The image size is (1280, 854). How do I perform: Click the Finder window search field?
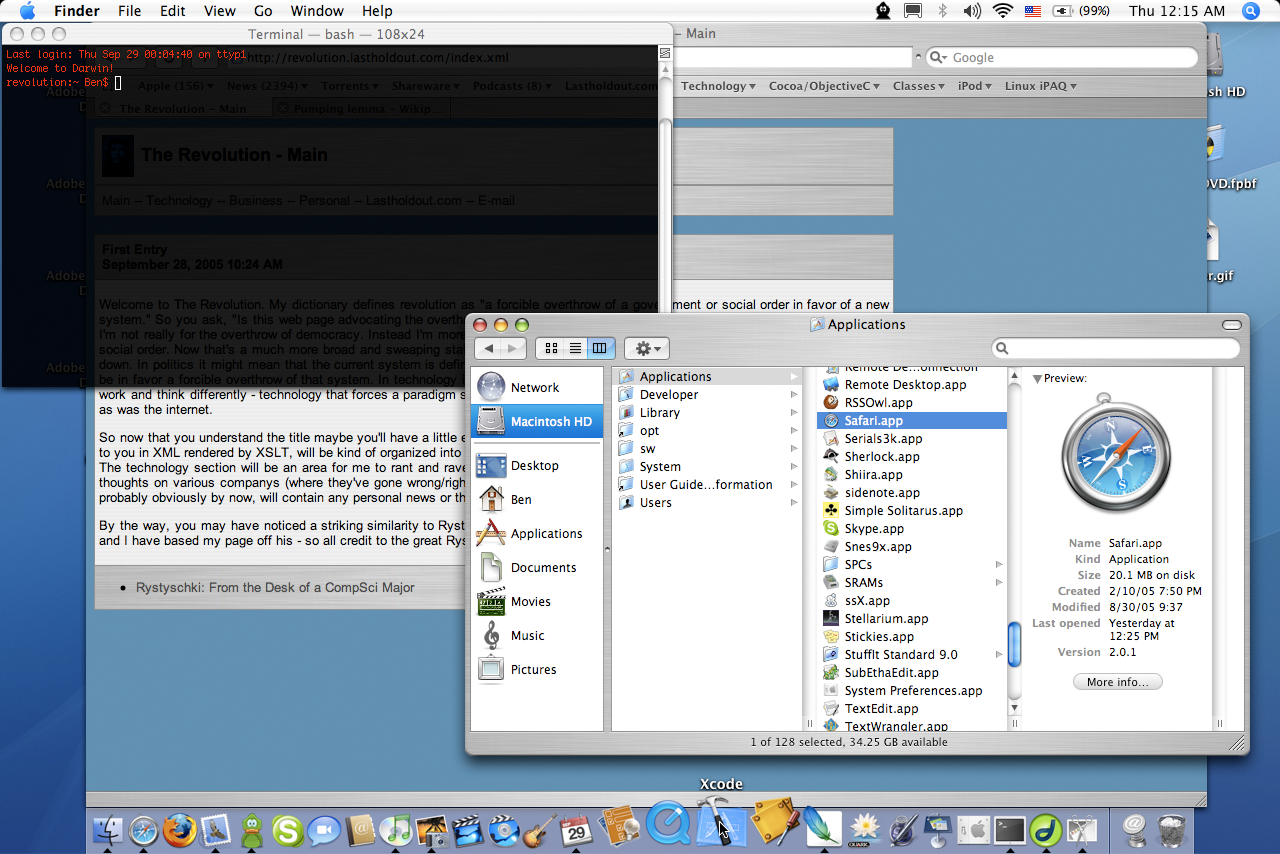[x=1116, y=348]
